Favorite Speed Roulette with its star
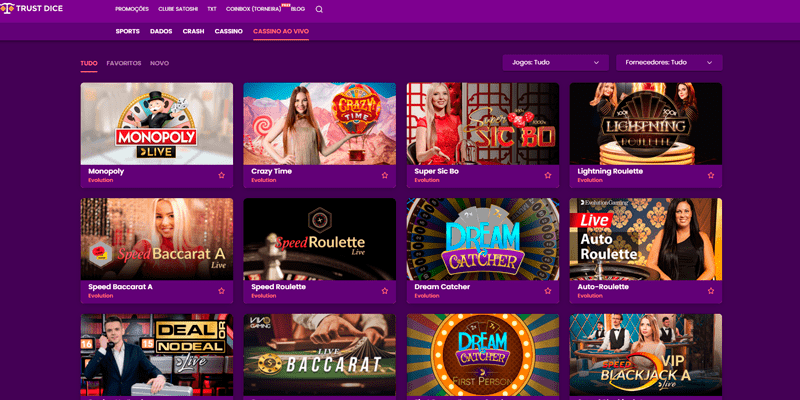Screen dimensions: 800x400 (385, 291)
